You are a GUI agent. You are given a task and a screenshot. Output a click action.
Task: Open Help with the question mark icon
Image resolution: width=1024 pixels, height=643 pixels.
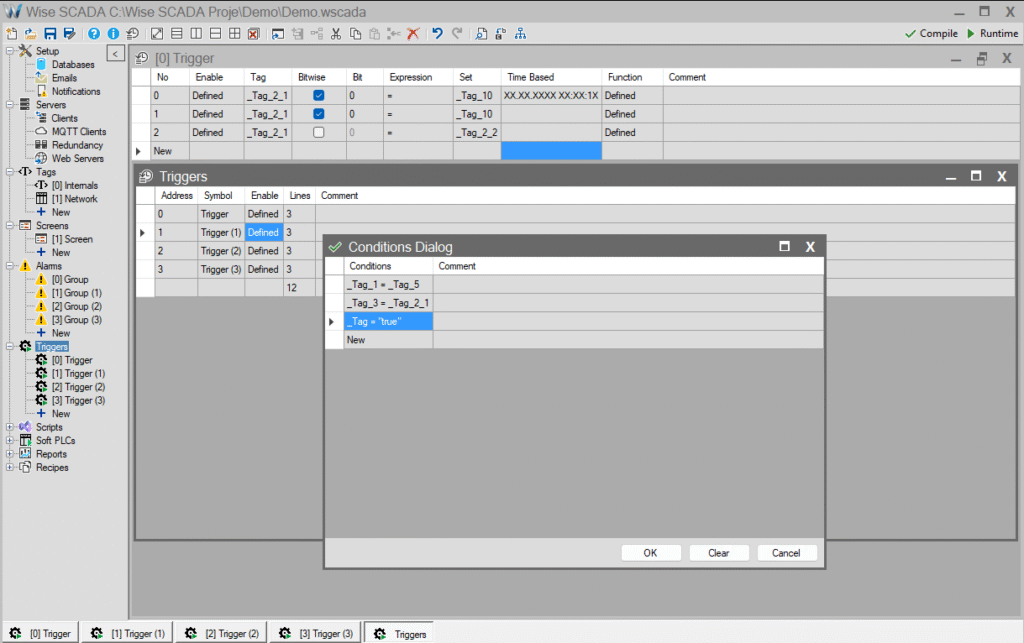pyautogui.click(x=93, y=33)
